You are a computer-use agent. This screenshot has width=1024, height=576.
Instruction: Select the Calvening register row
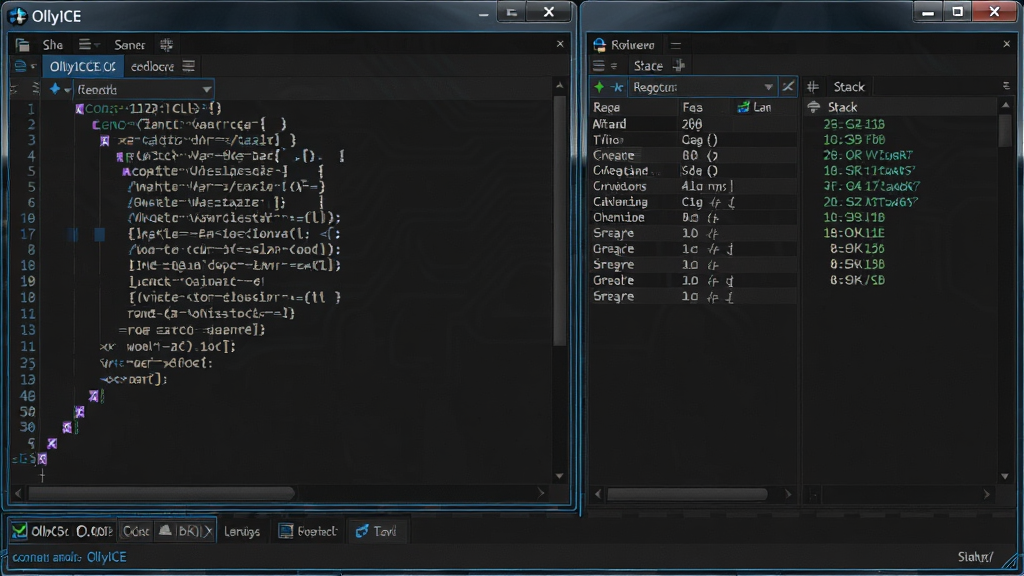point(693,202)
